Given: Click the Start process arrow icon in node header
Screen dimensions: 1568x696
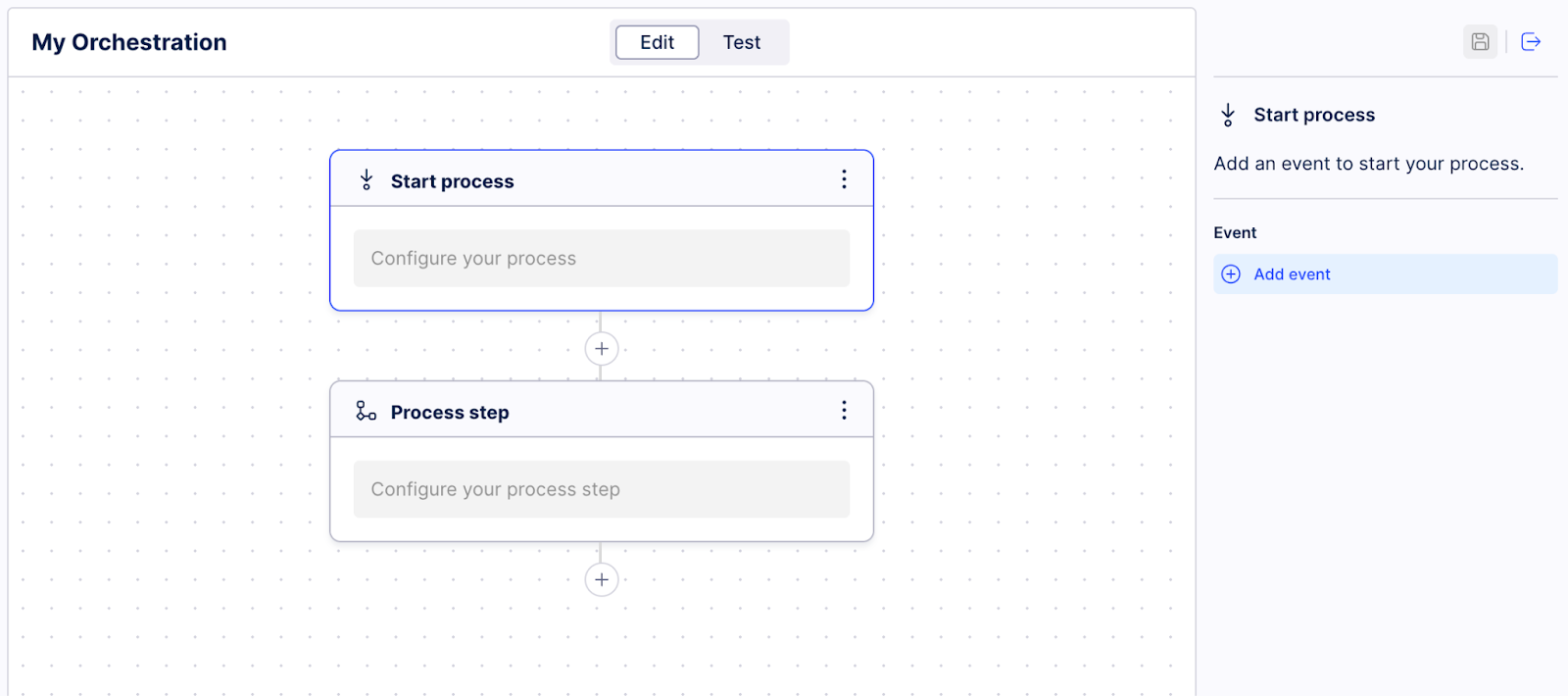Looking at the screenshot, I should click(366, 179).
